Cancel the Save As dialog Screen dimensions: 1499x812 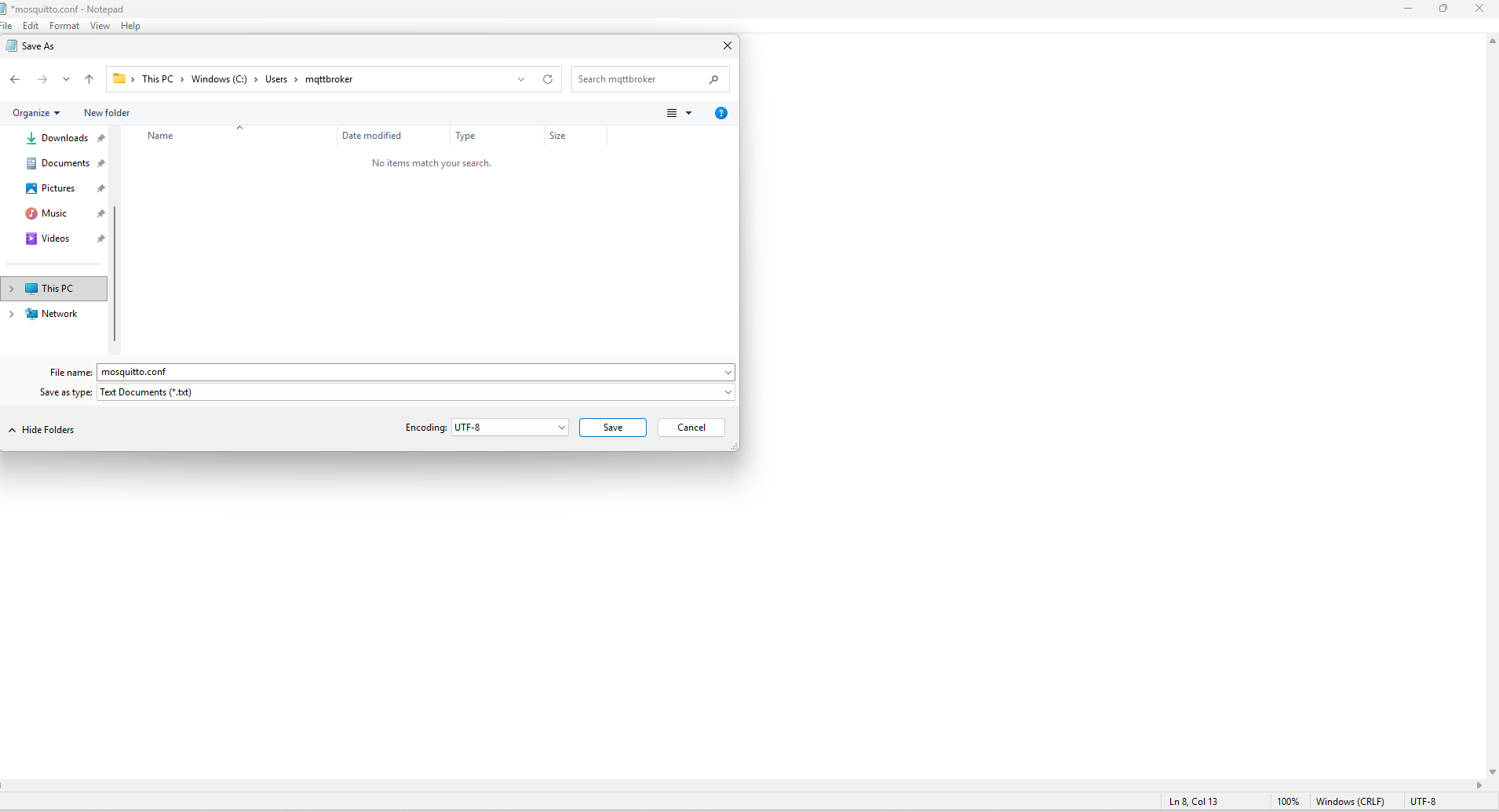[691, 428]
